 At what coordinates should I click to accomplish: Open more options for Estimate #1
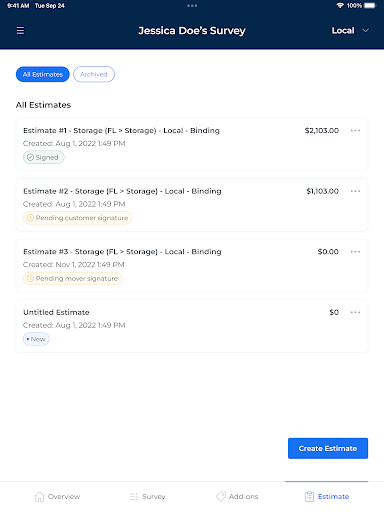pos(355,130)
